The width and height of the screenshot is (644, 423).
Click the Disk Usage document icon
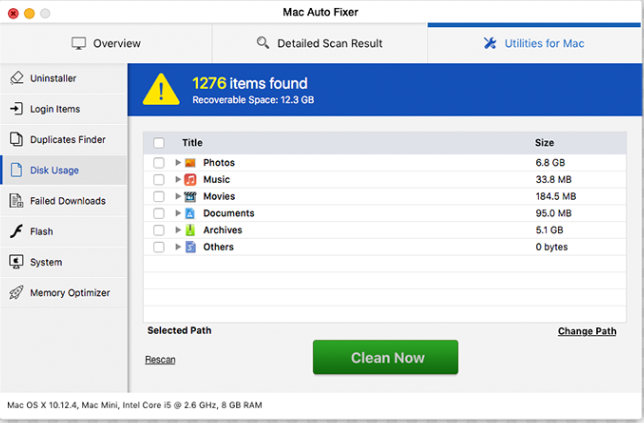tap(16, 170)
